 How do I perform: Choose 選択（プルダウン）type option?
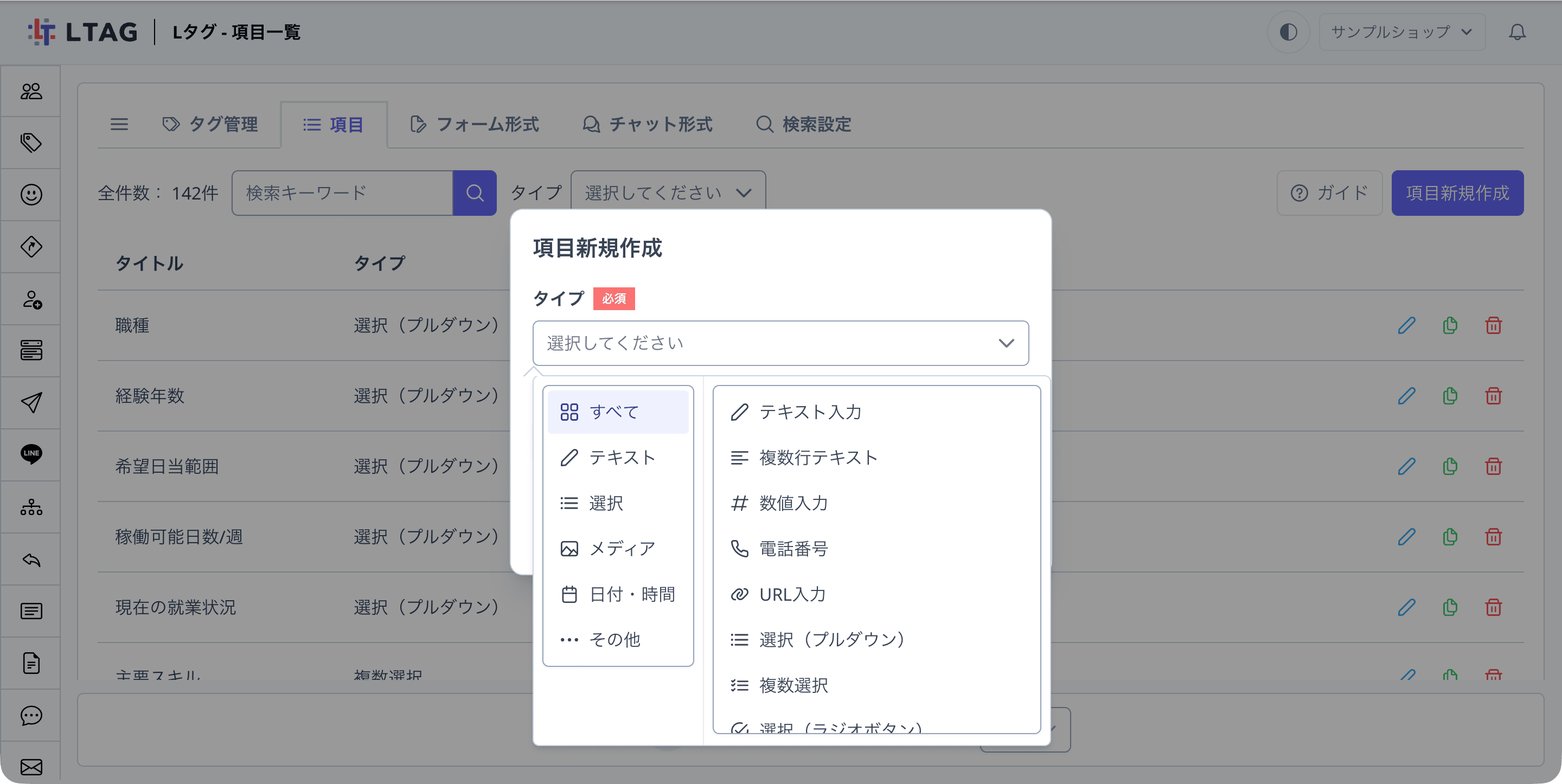(x=877, y=640)
